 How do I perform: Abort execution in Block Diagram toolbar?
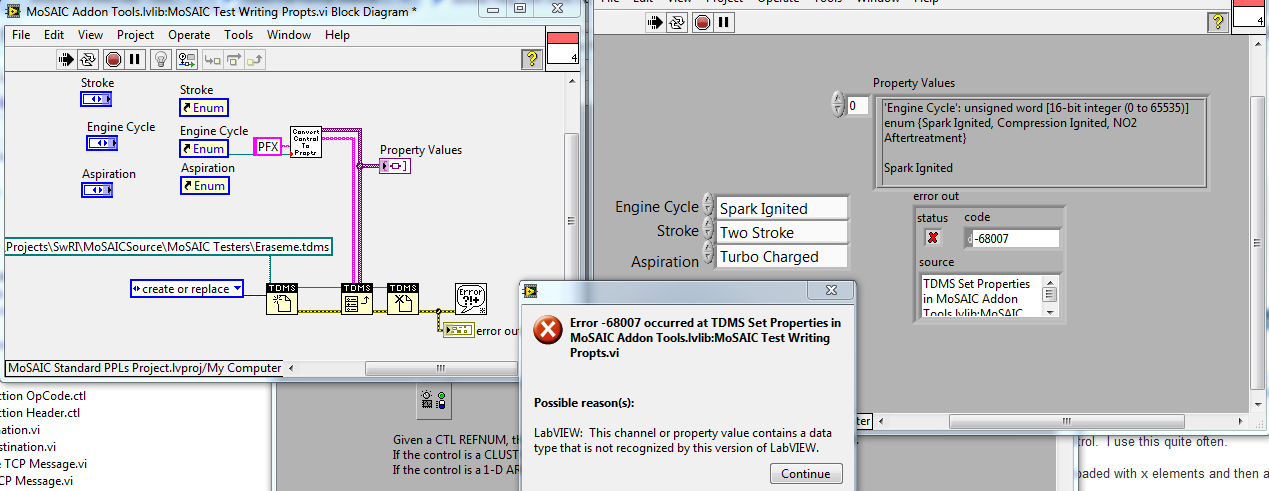pyautogui.click(x=113, y=60)
